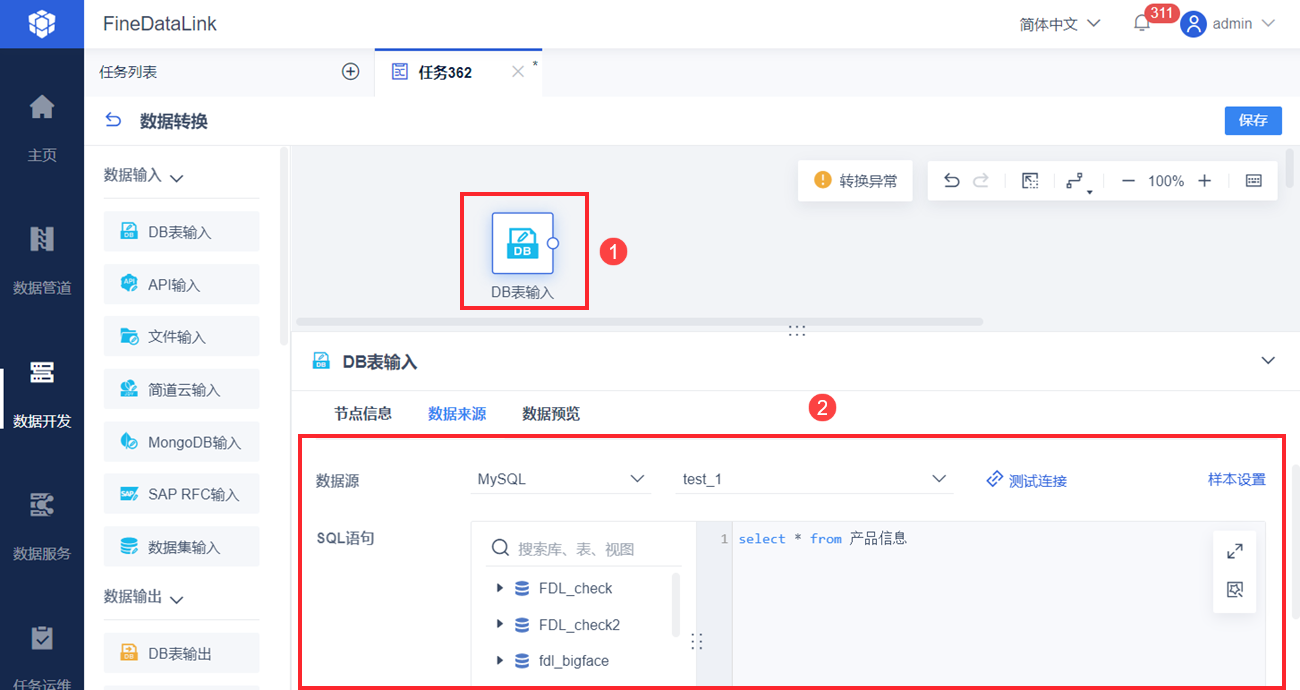Viewport: 1300px width, 690px height.
Task: Collapse the 数据输出 category
Action: (x=177, y=600)
